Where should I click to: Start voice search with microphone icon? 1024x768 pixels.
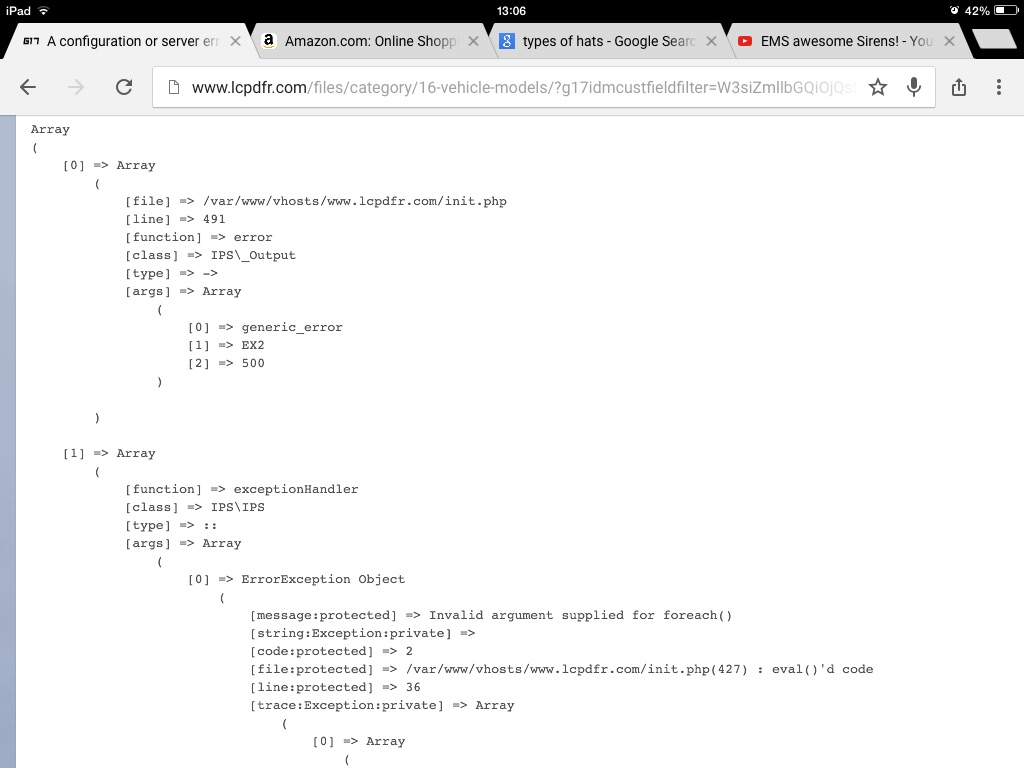point(914,87)
